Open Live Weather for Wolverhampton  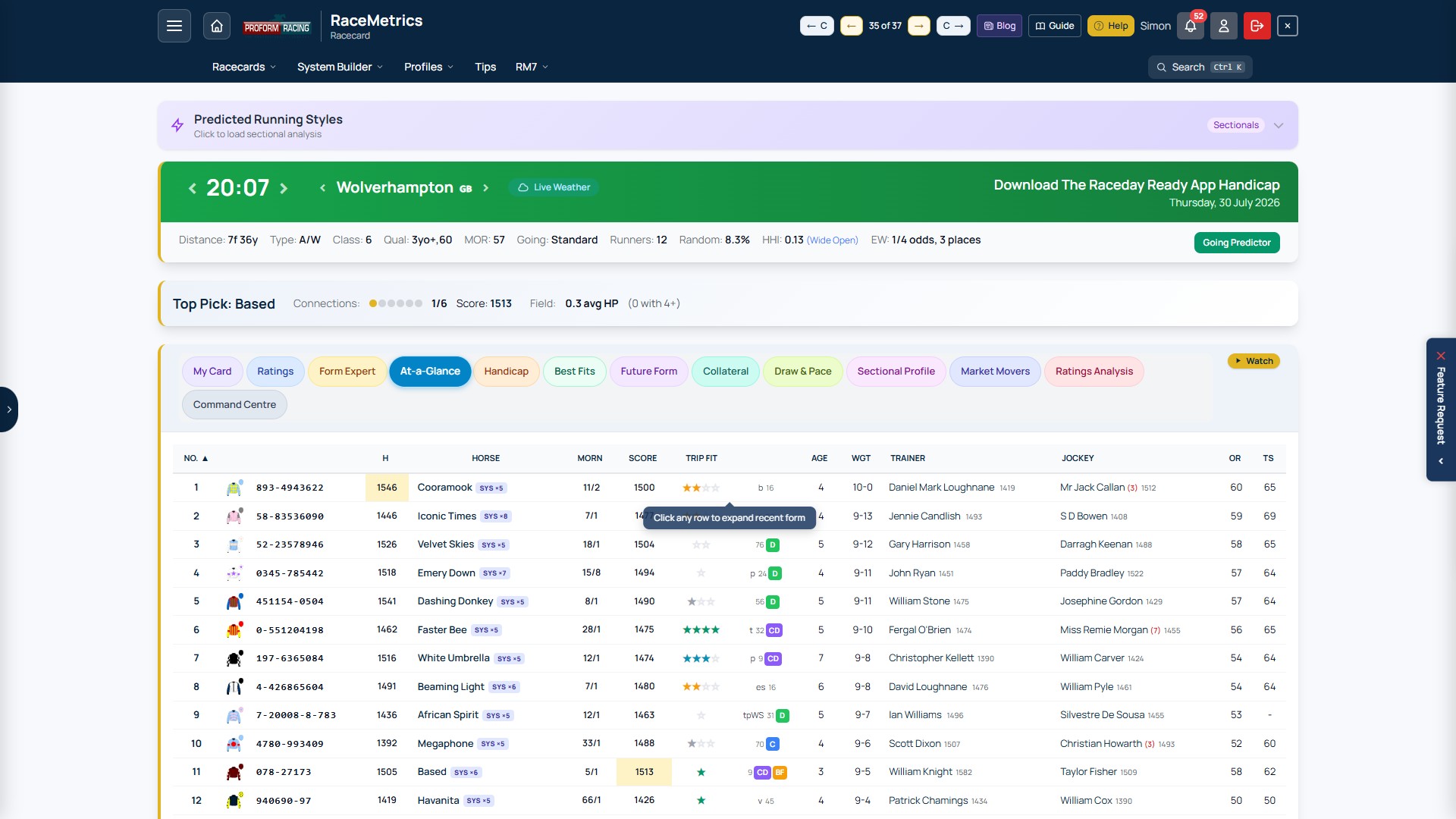point(554,187)
